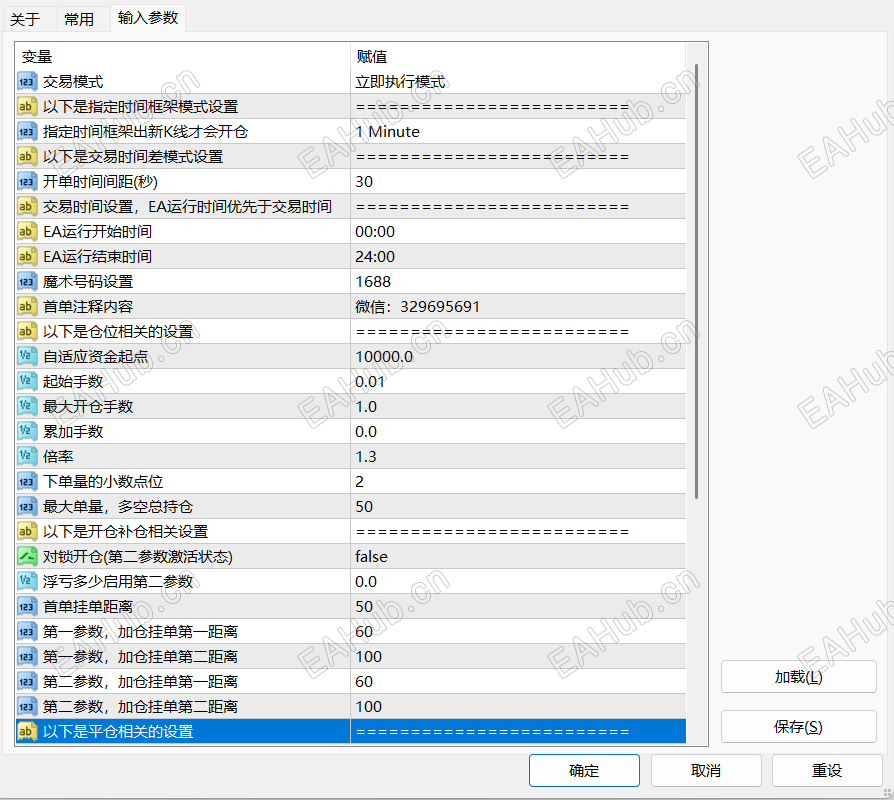This screenshot has height=800, width=894.
Task: Click the boolean icon beside 对锁开仓
Action: click(26, 557)
